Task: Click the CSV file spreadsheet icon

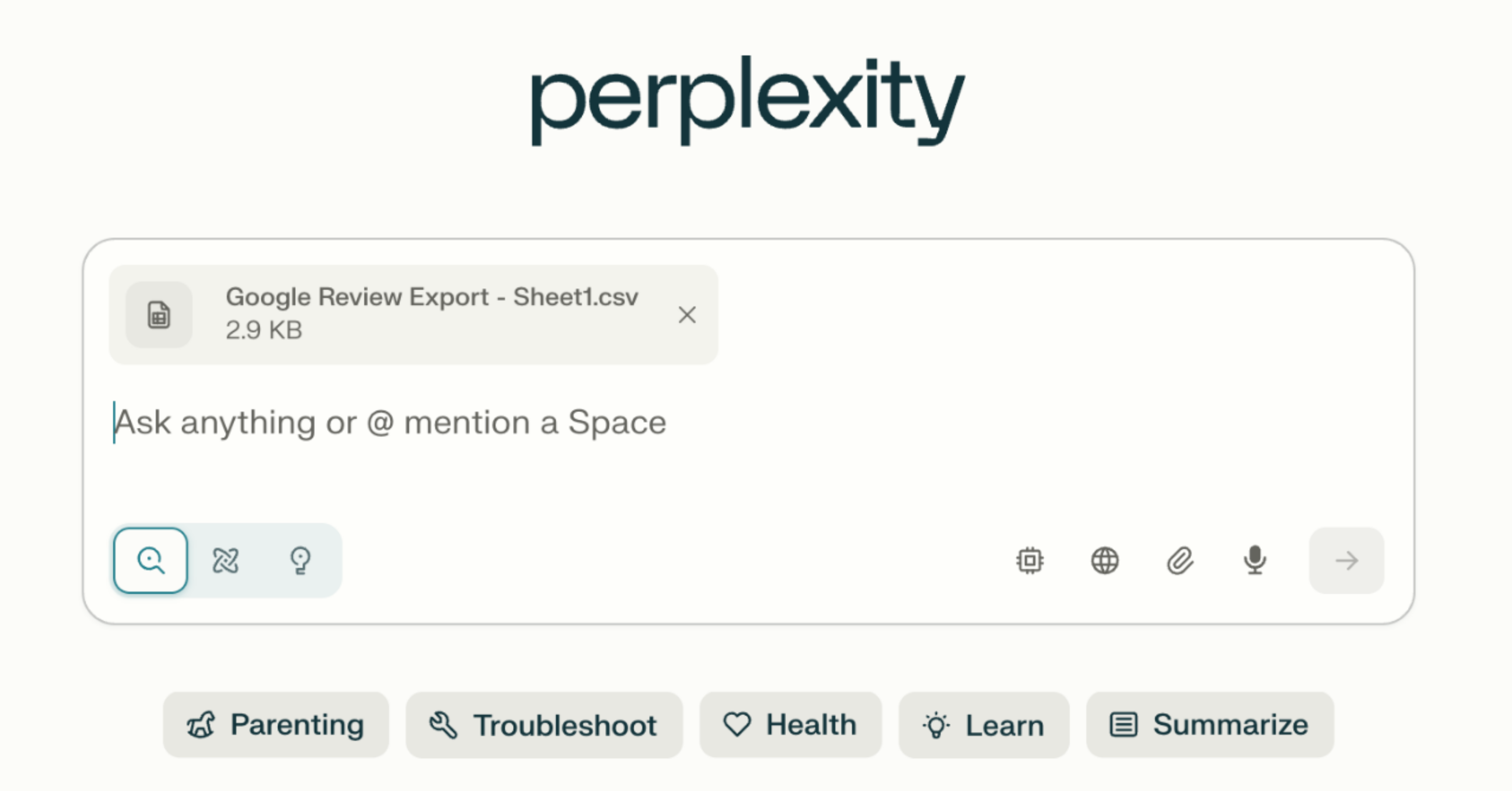Action: point(159,315)
